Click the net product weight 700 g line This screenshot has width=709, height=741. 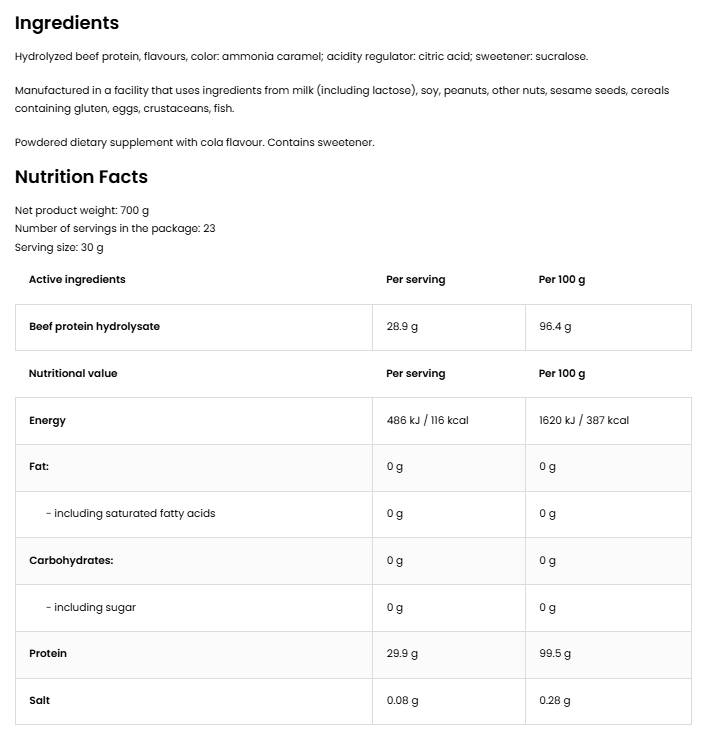click(82, 210)
